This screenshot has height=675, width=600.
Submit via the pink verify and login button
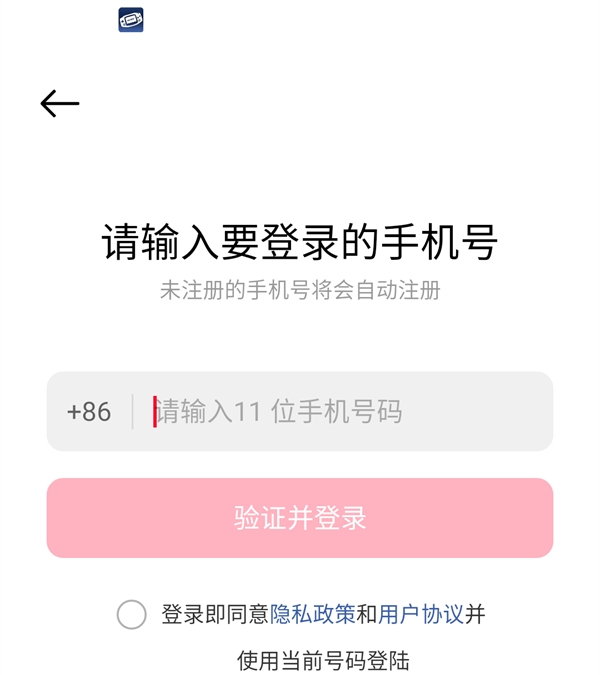click(300, 518)
